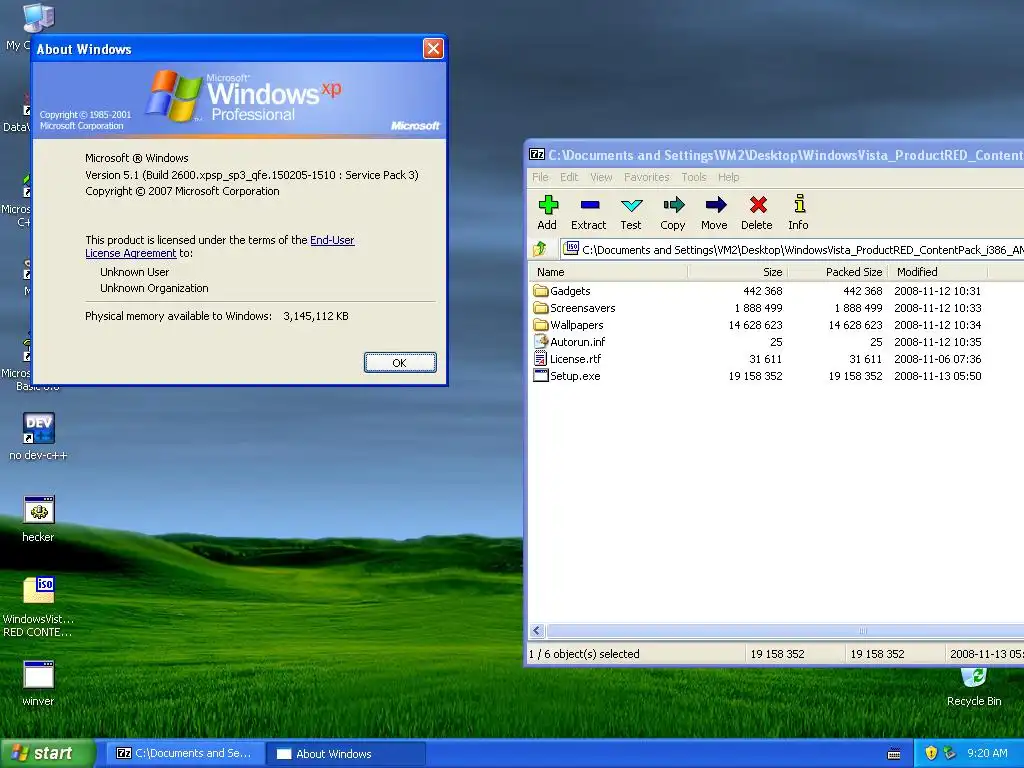The width and height of the screenshot is (1024, 768).
Task: Click the 7z icon in the window title bar
Action: [537, 155]
